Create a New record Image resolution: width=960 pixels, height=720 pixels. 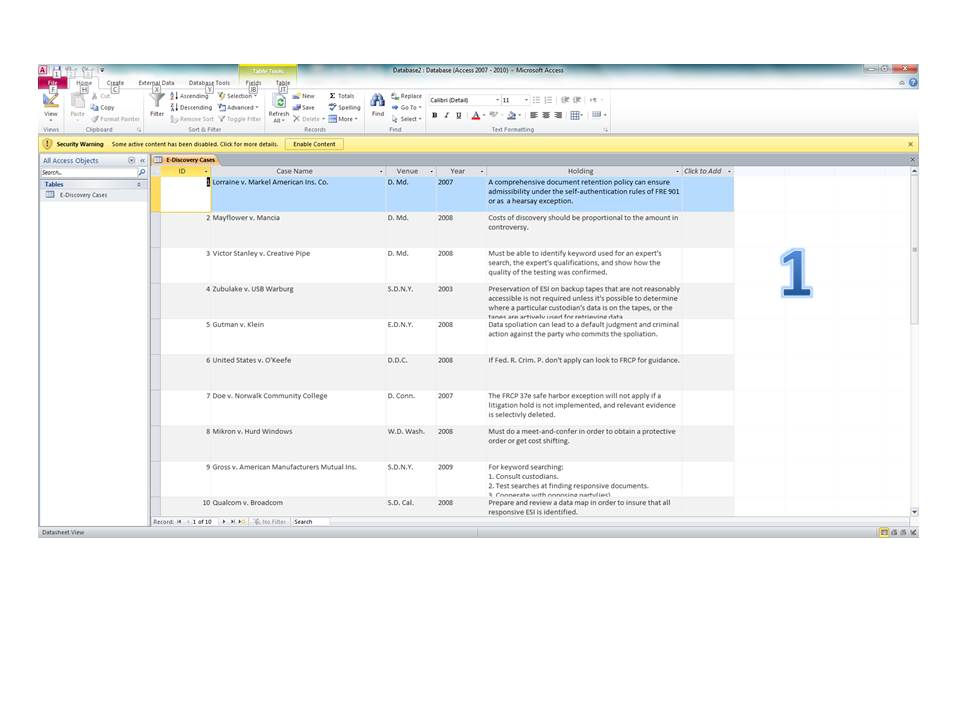click(x=304, y=96)
